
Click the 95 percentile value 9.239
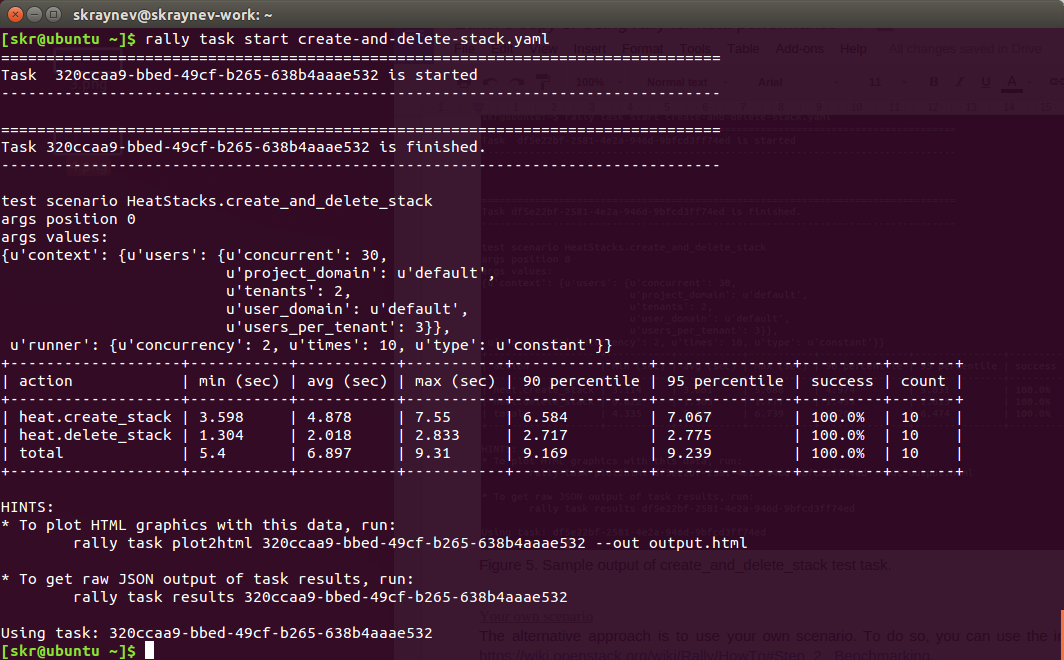pos(689,453)
